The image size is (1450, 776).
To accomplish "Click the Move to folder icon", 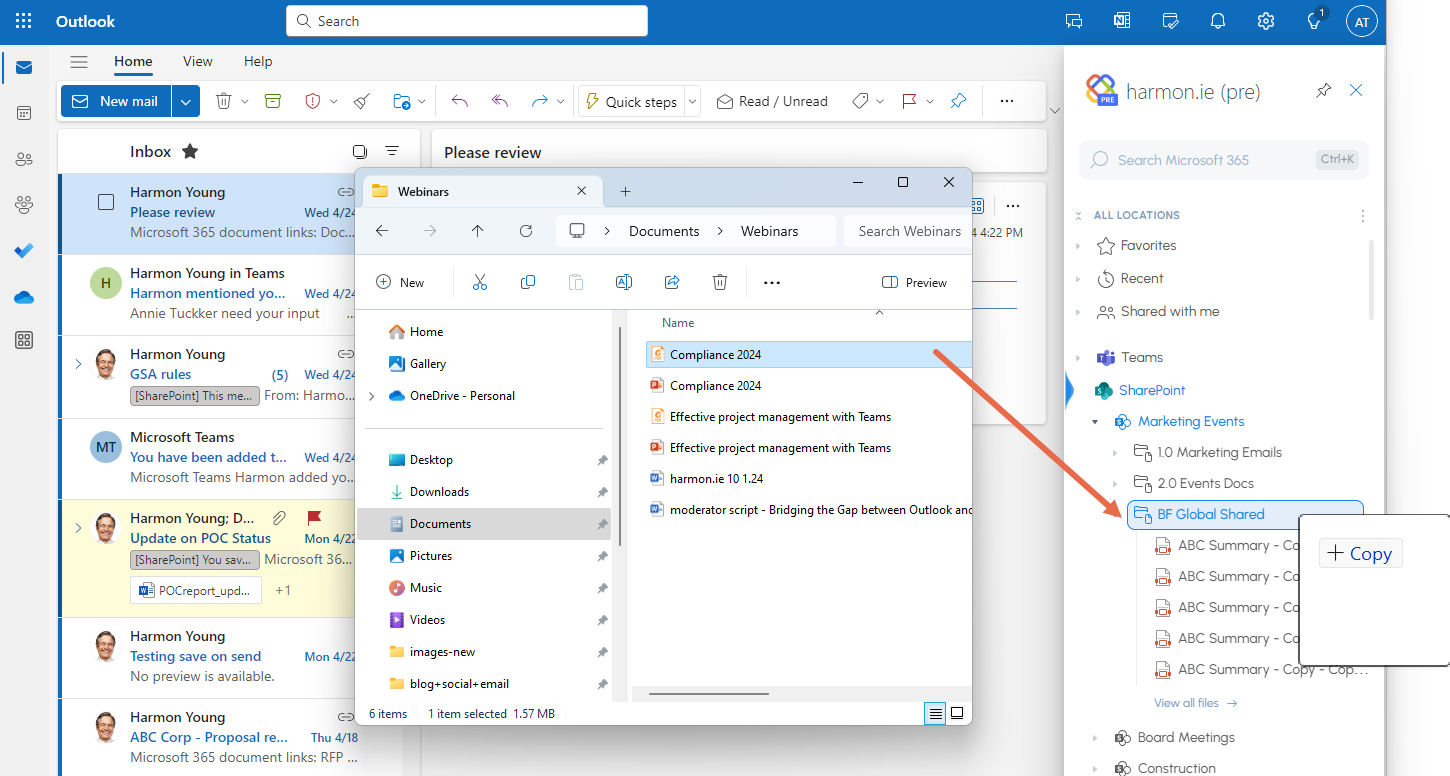I will tap(402, 101).
